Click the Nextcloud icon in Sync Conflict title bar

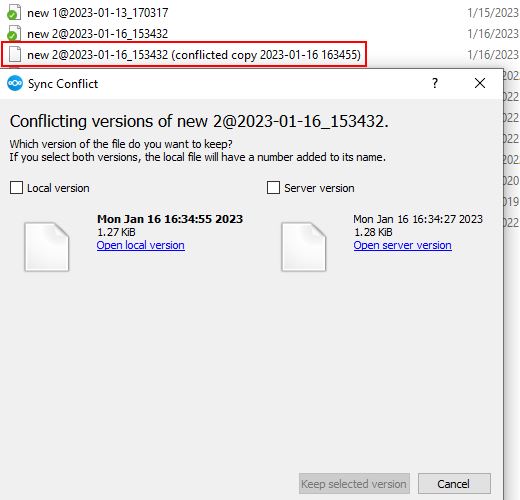tap(15, 83)
